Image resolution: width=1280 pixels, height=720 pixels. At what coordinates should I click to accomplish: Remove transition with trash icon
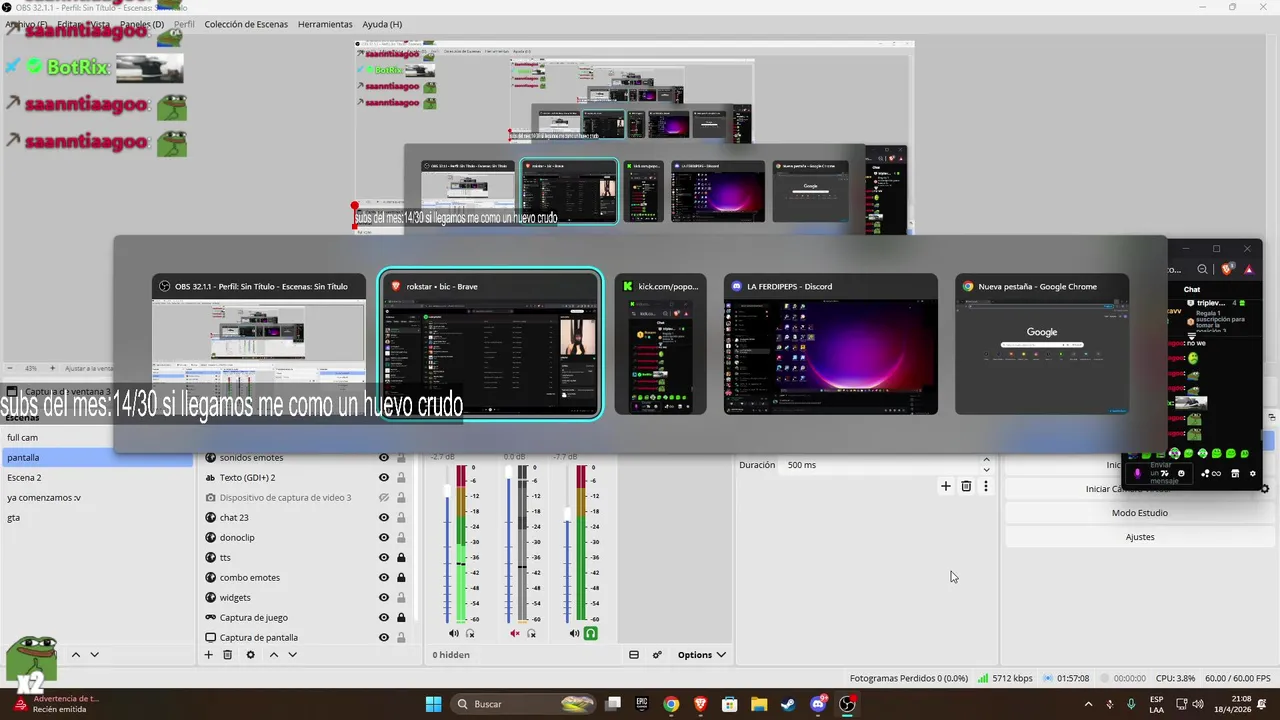[x=966, y=486]
